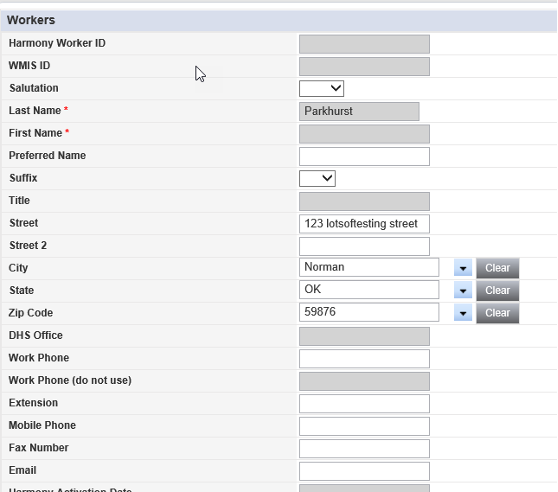Click the Email label

click(23, 470)
